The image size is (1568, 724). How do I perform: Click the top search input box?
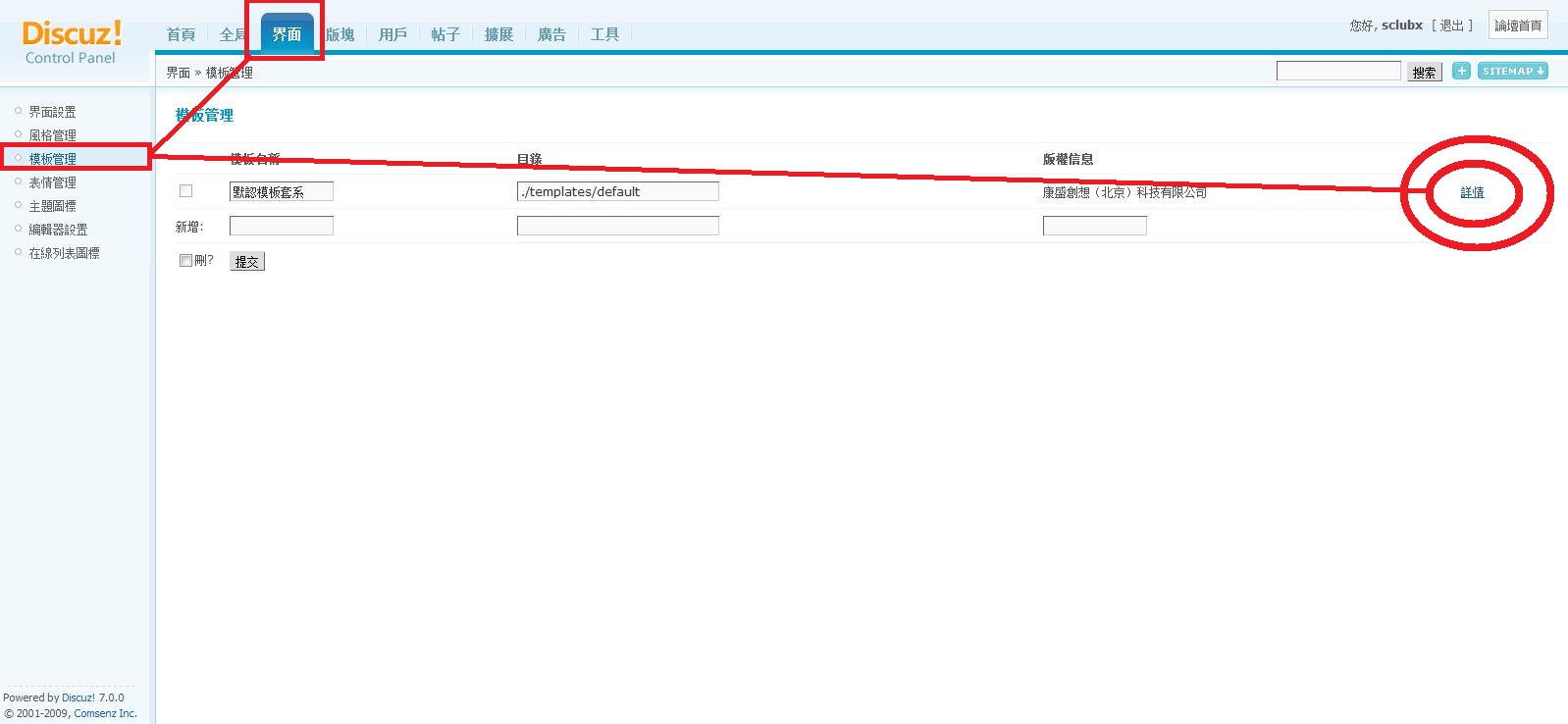coord(1337,71)
